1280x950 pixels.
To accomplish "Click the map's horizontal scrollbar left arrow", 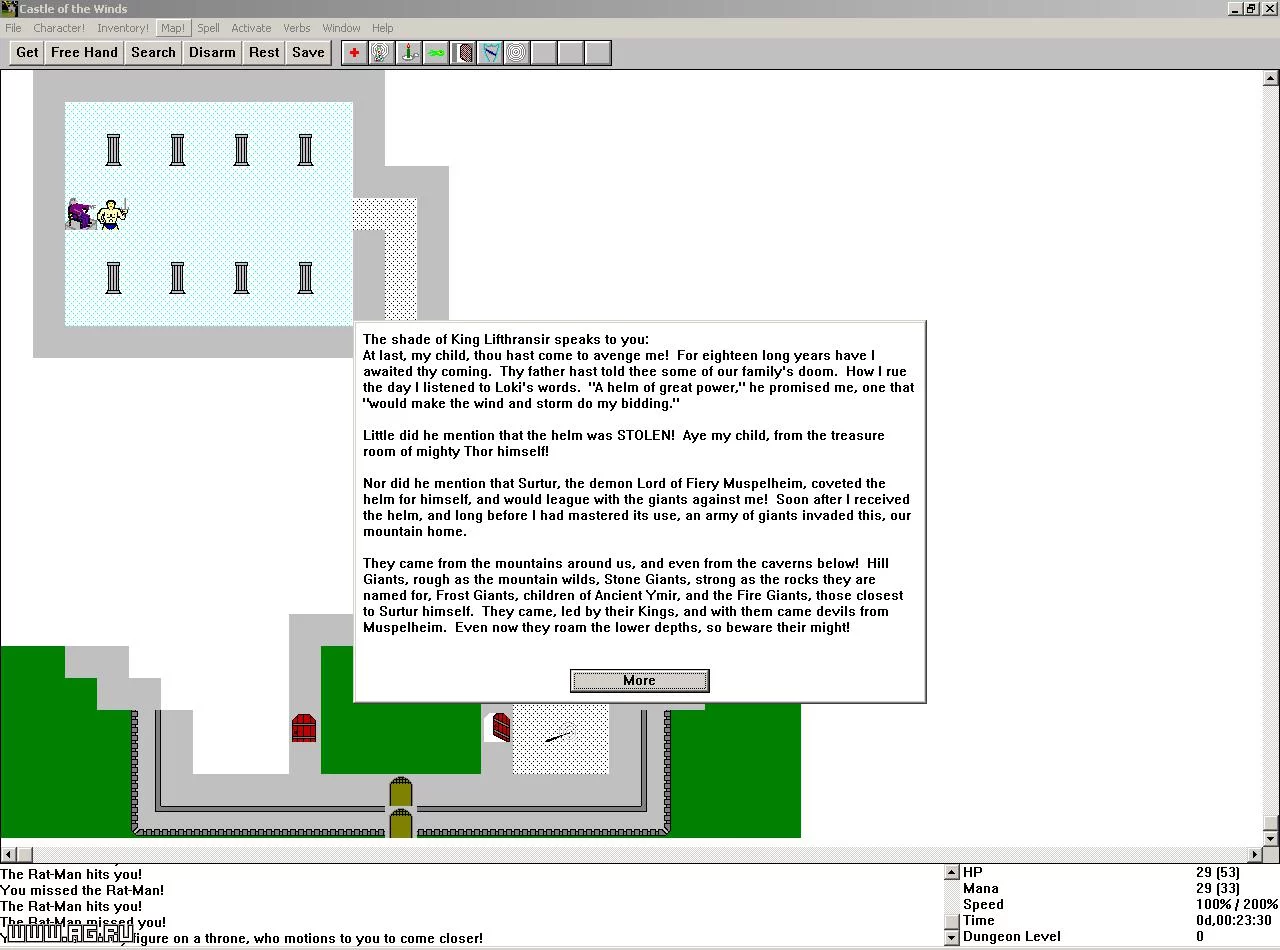I will tap(8, 855).
